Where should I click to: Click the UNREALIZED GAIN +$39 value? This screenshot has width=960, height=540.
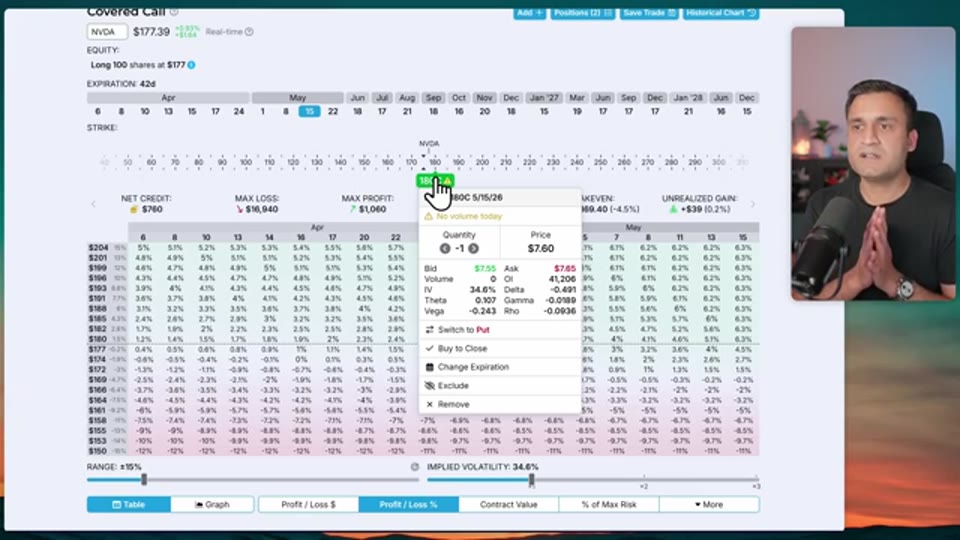pos(705,209)
